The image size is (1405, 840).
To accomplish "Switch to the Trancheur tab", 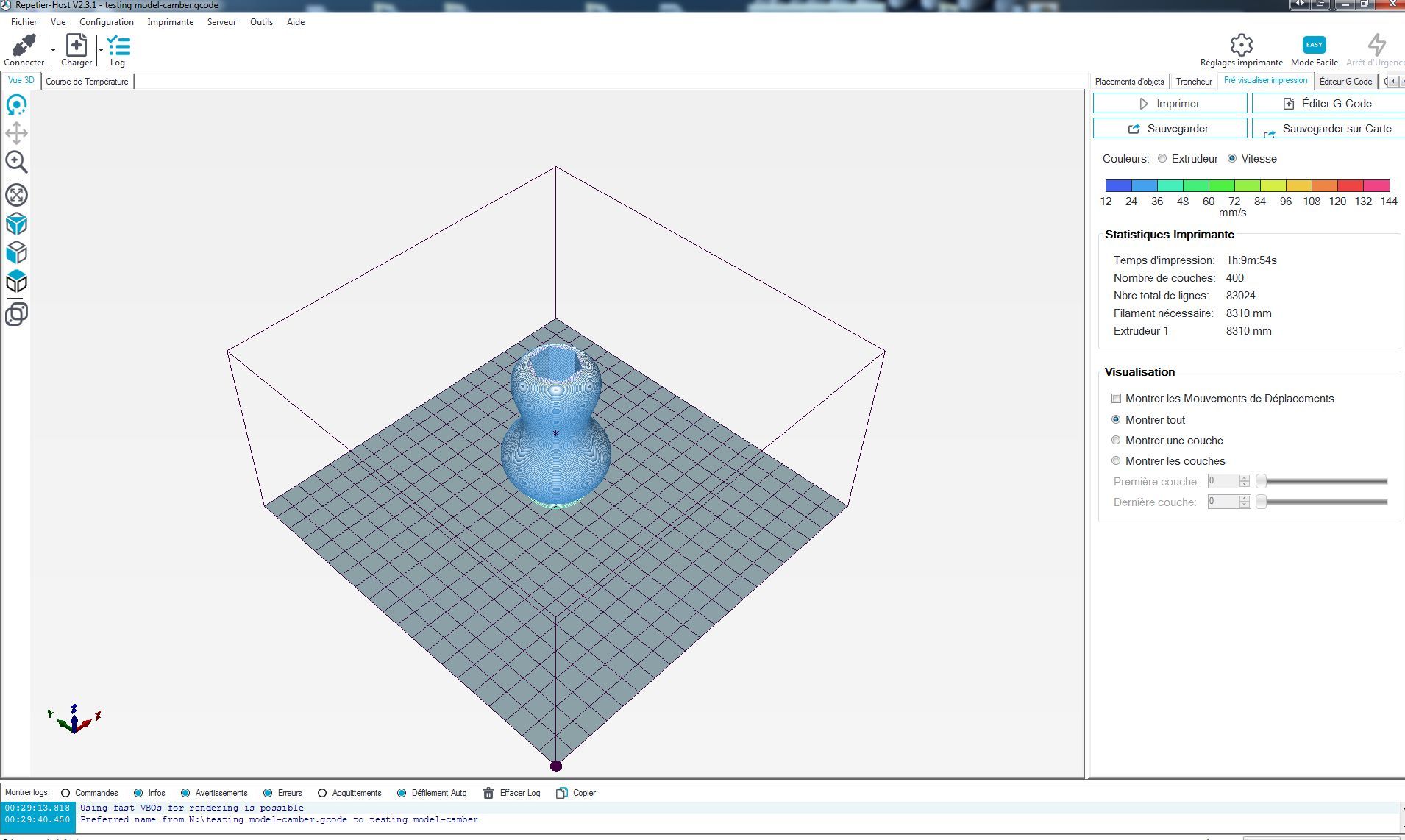I will [x=1193, y=82].
